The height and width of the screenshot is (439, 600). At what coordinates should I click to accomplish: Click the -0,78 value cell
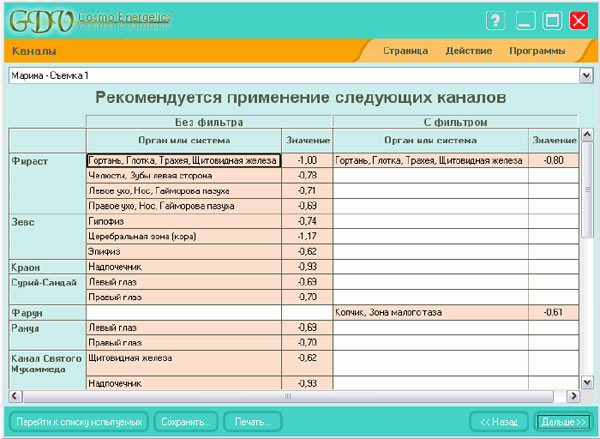[307, 176]
